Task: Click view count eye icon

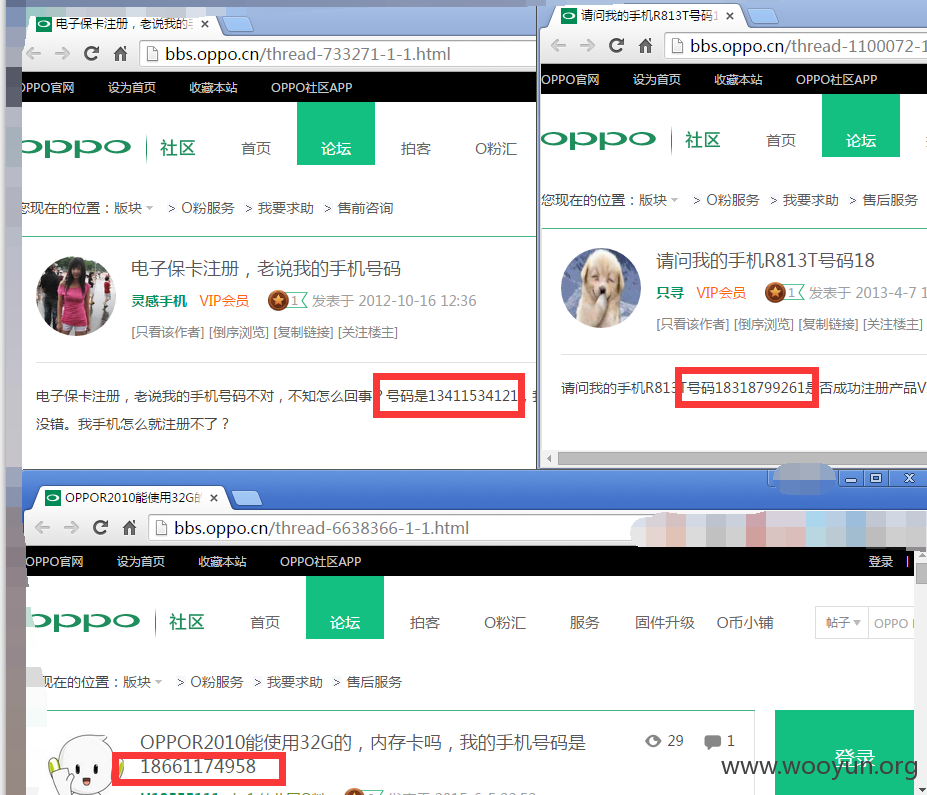Action: 653,741
